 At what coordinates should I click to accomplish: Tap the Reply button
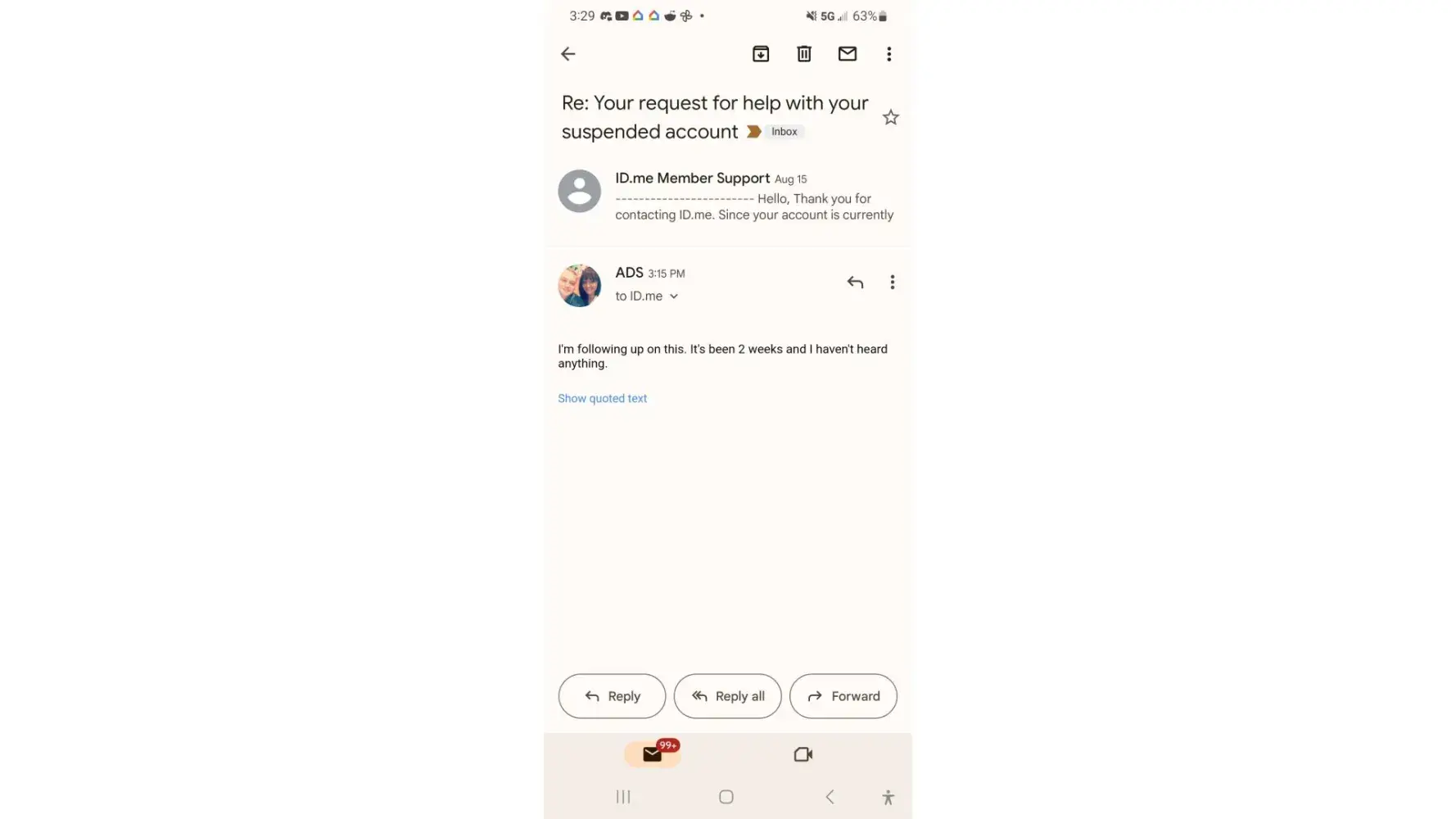(x=612, y=696)
